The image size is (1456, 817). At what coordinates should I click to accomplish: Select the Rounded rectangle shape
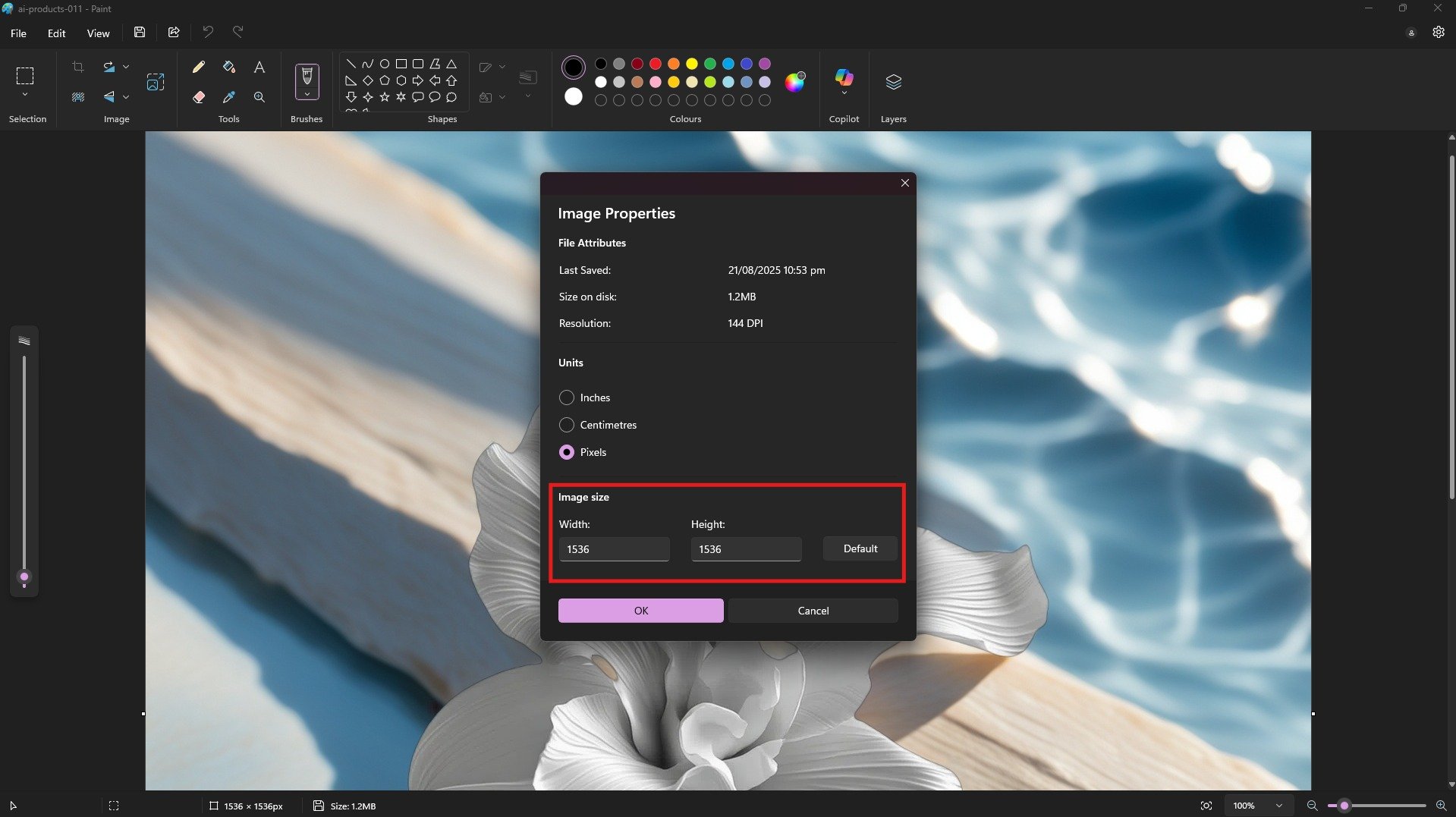coord(418,64)
